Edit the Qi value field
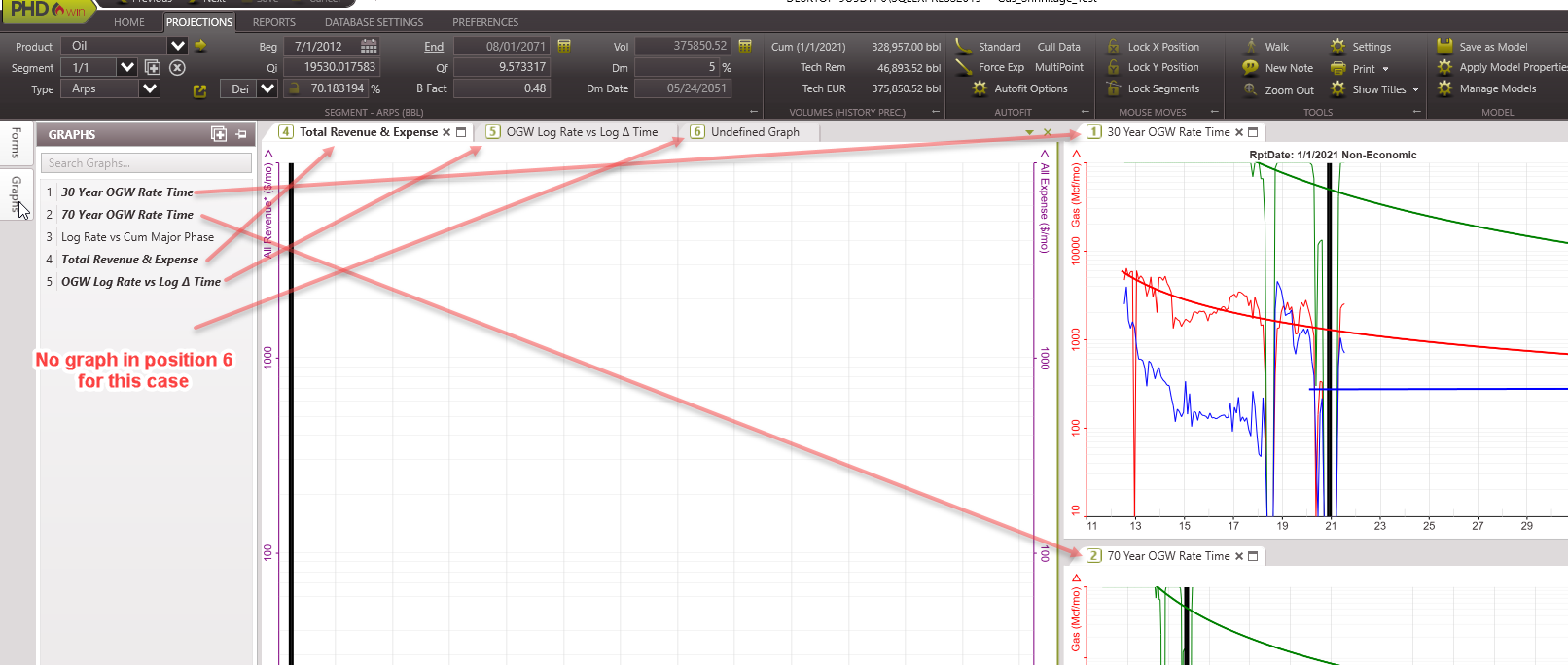This screenshot has height=665, width=1568. [x=331, y=67]
